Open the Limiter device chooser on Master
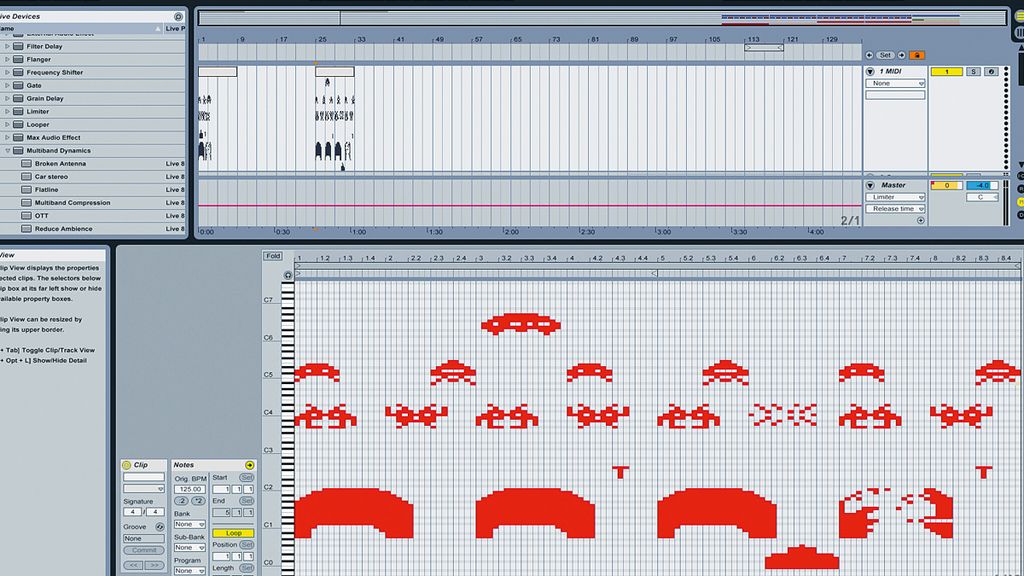 coord(895,197)
